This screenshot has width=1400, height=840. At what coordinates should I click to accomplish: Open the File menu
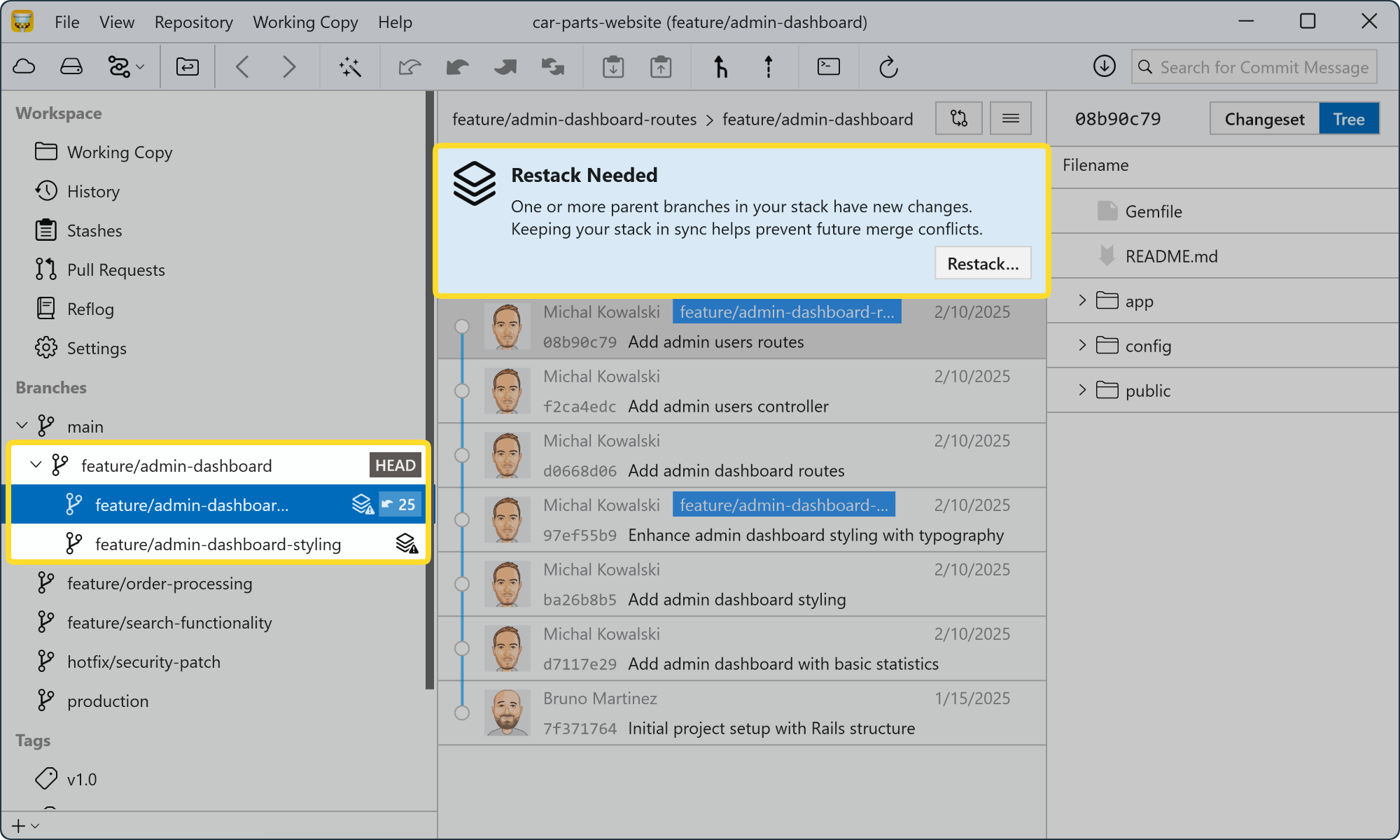(67, 22)
